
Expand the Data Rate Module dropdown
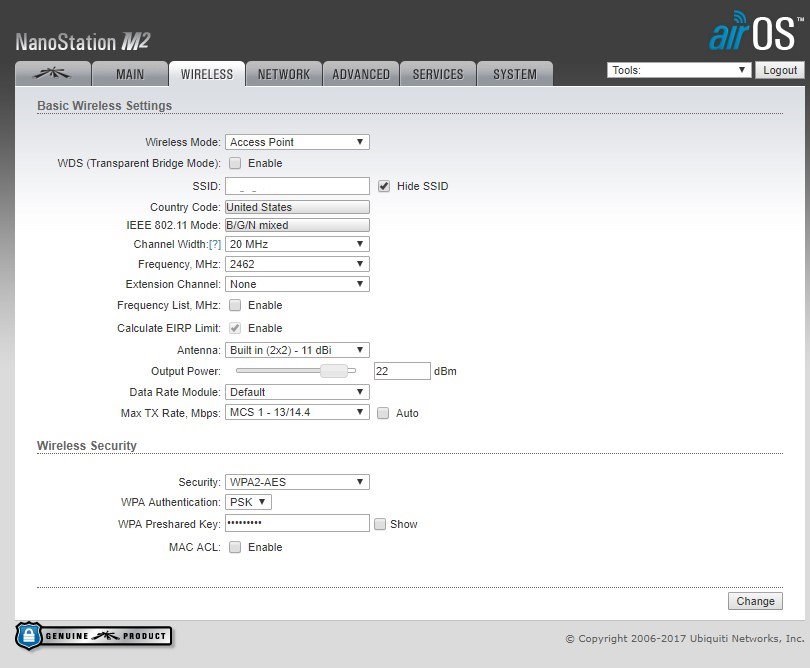(297, 392)
